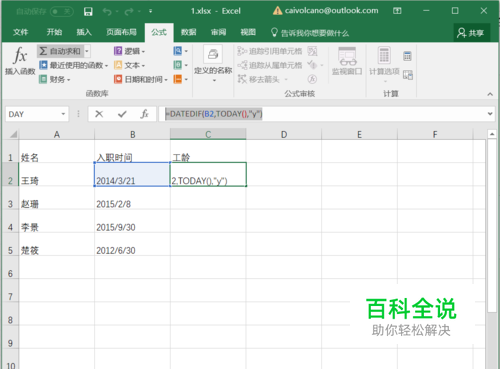This screenshot has width=500, height=369.
Task: Click the account caivolcano@outlook.com
Action: tap(331, 11)
